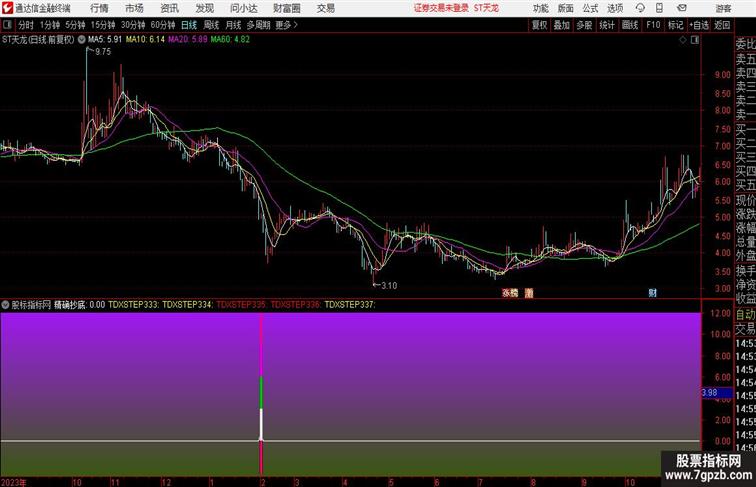Click the 画线 drawing tools button
This screenshot has width=756, height=487.
tap(630, 25)
